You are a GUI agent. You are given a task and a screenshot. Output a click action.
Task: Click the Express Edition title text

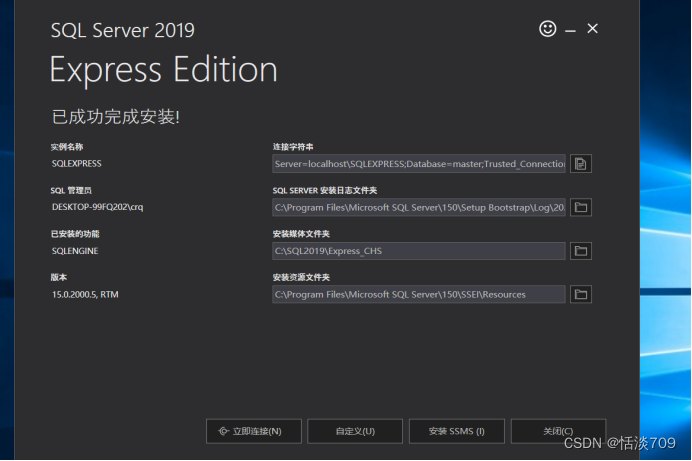(164, 70)
